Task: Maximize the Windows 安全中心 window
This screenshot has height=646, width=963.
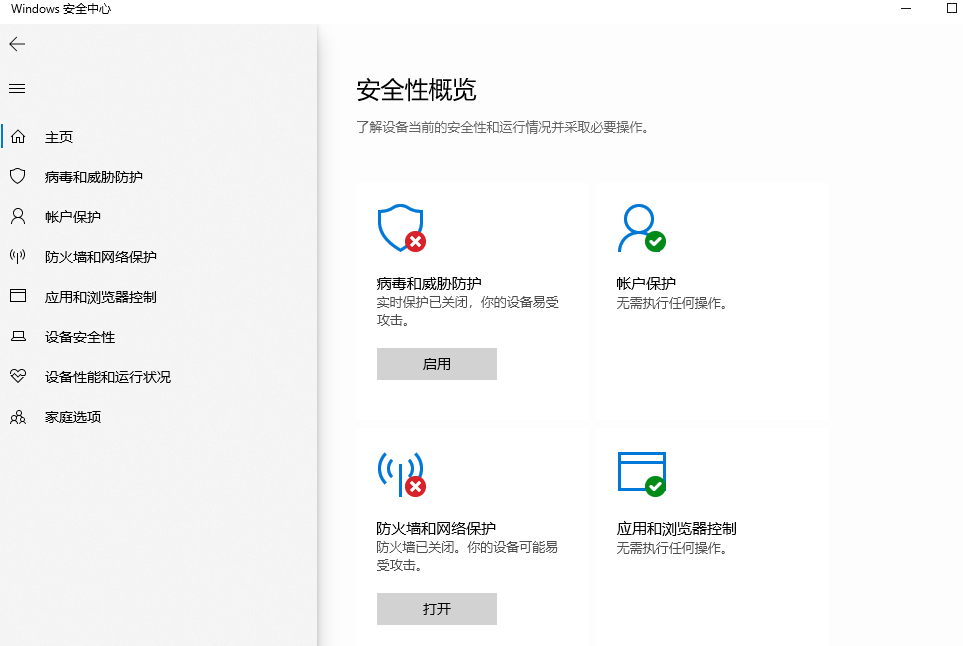Action: pos(952,9)
